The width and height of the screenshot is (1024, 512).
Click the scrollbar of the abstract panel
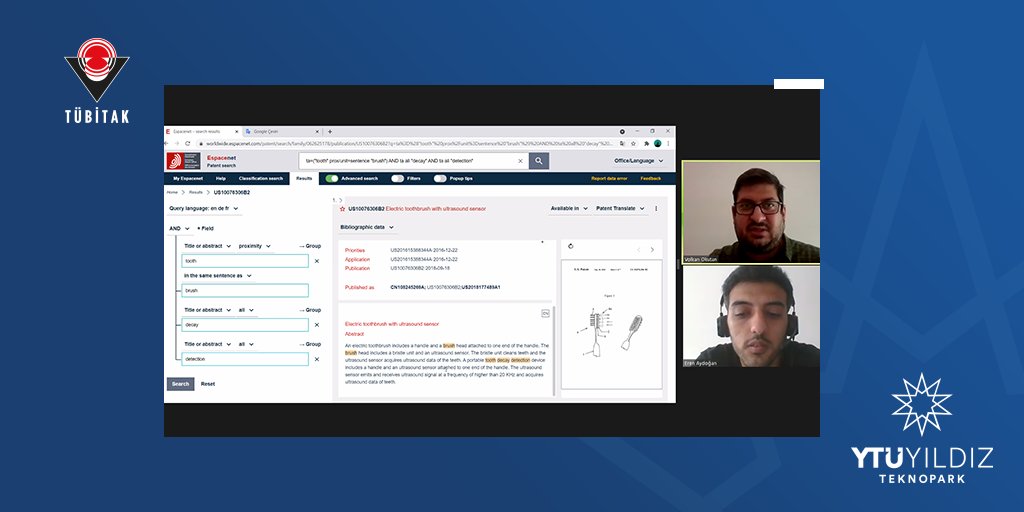click(x=554, y=349)
